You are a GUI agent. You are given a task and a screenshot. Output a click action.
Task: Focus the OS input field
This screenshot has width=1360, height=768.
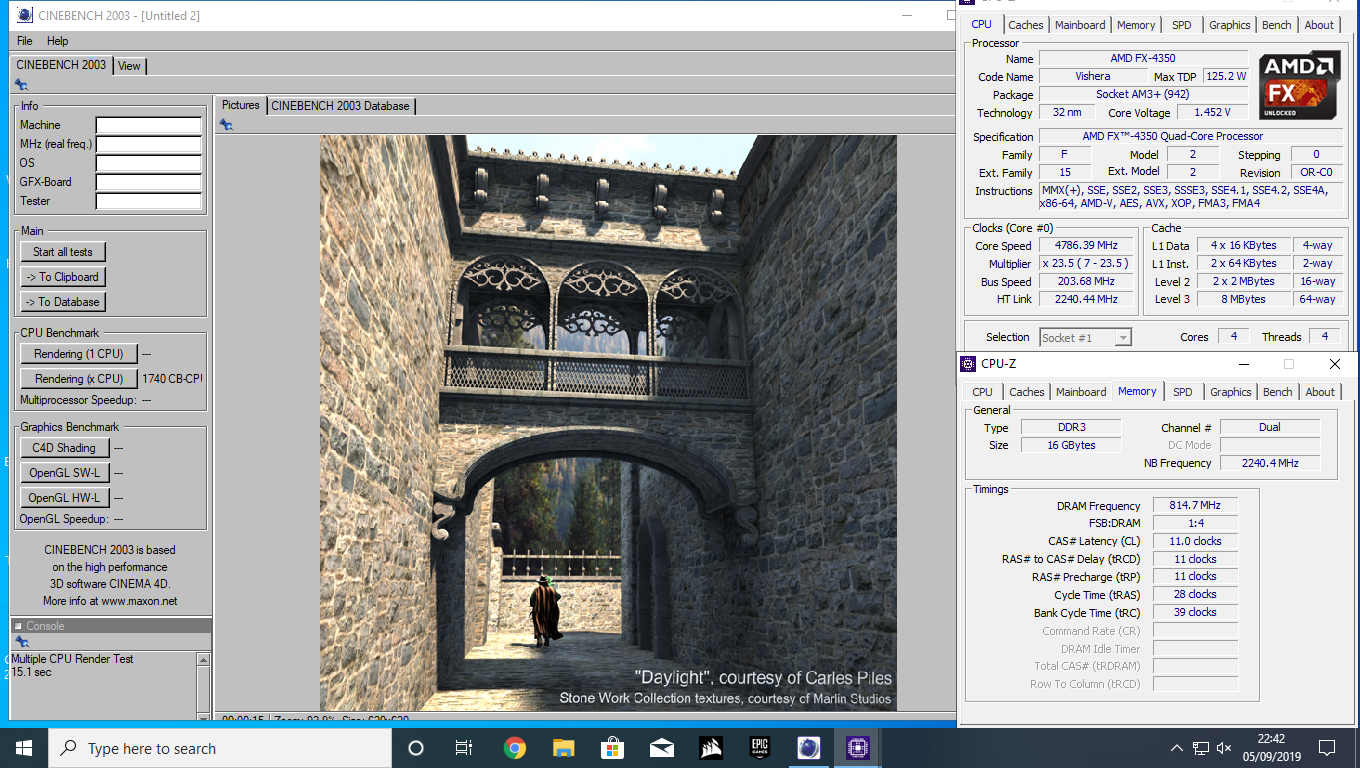click(149, 163)
